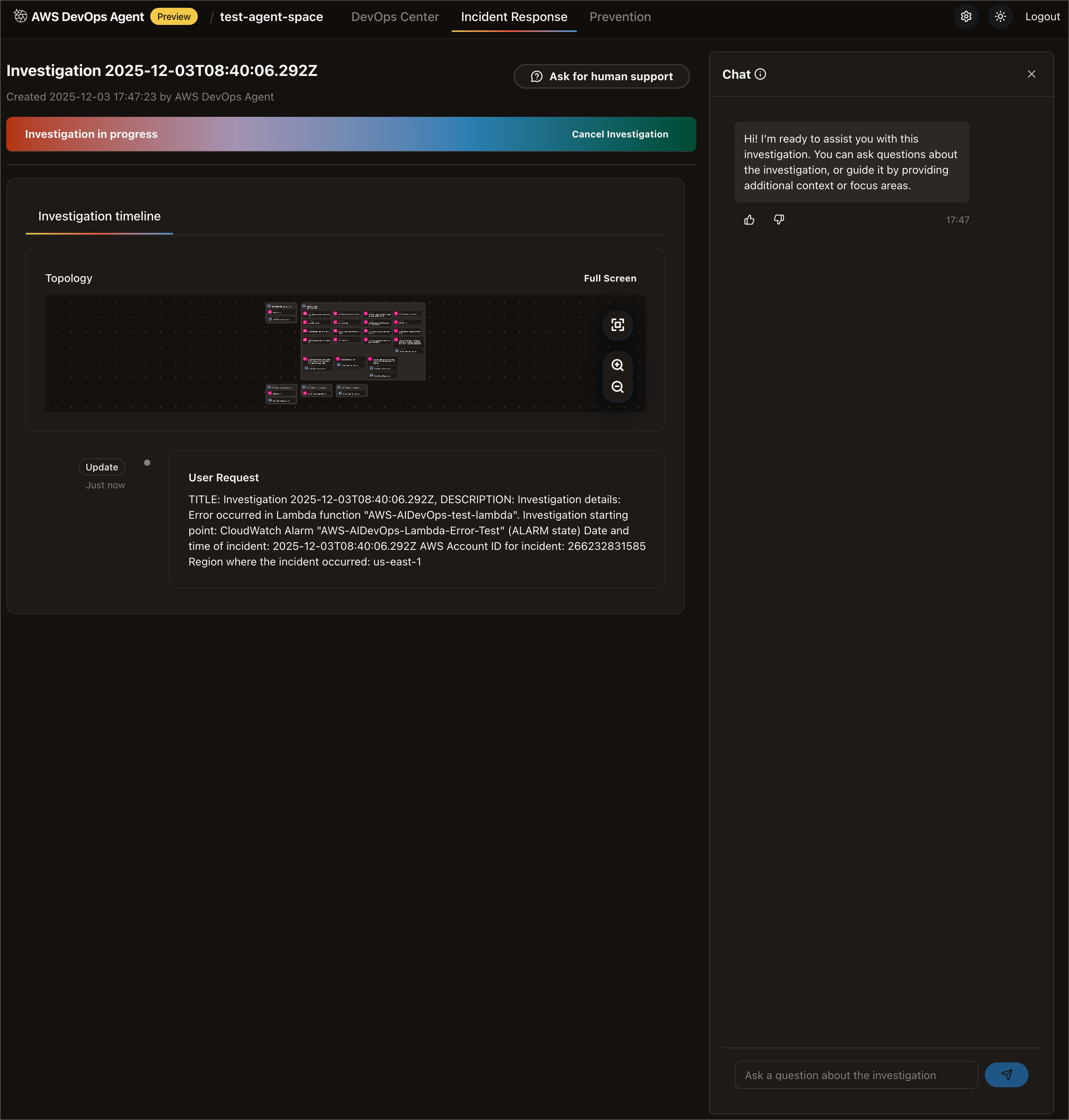Viewport: 1069px width, 1120px height.
Task: Ask for human support
Action: [601, 76]
